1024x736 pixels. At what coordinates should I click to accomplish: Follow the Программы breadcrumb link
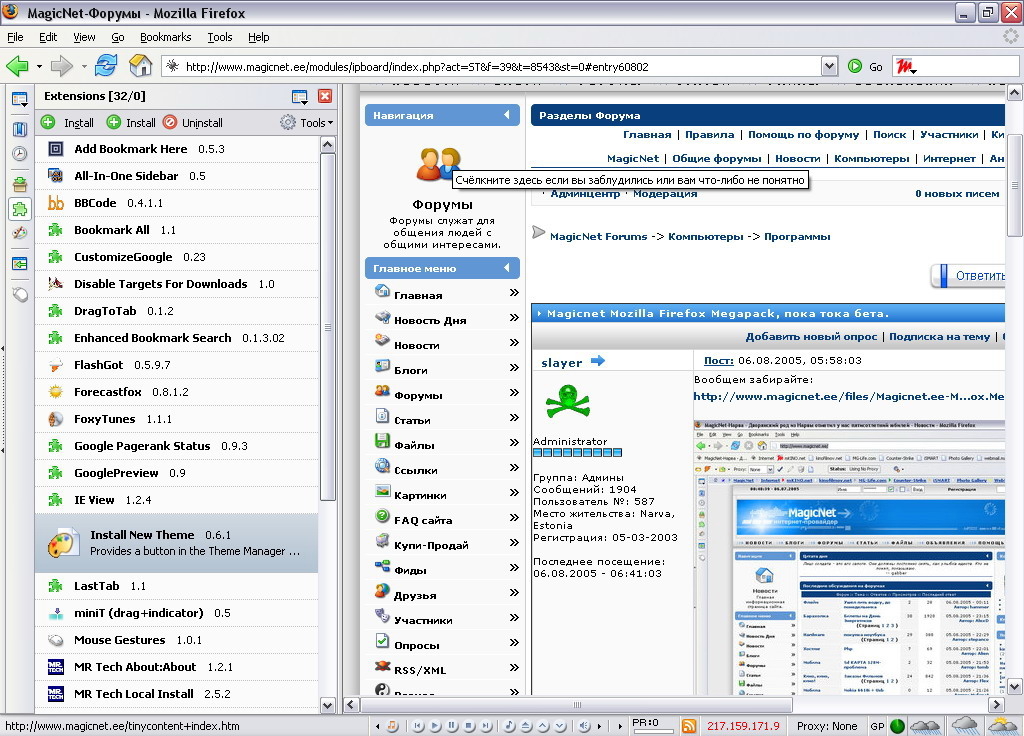pyautogui.click(x=797, y=236)
